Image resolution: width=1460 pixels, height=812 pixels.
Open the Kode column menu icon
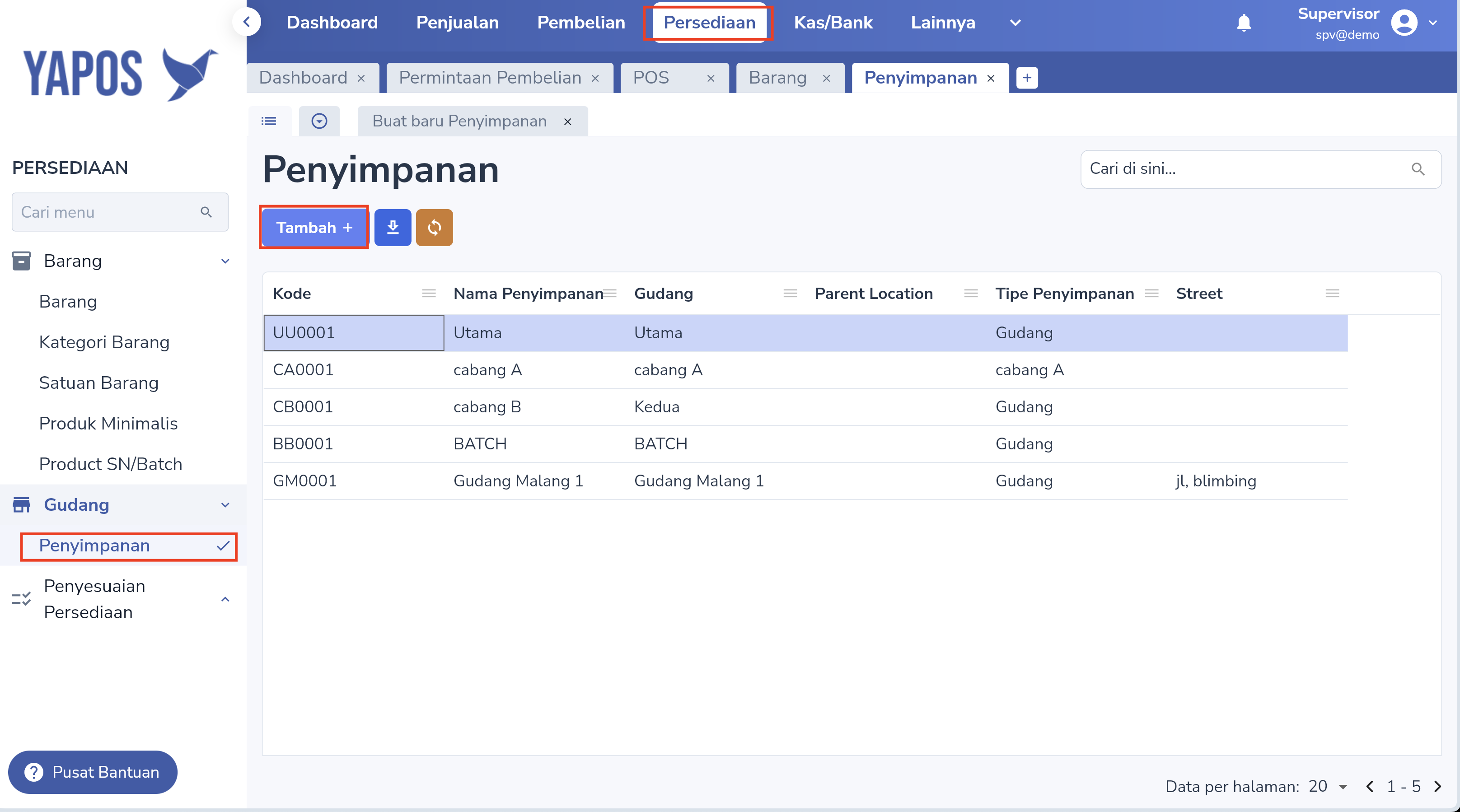pos(429,293)
